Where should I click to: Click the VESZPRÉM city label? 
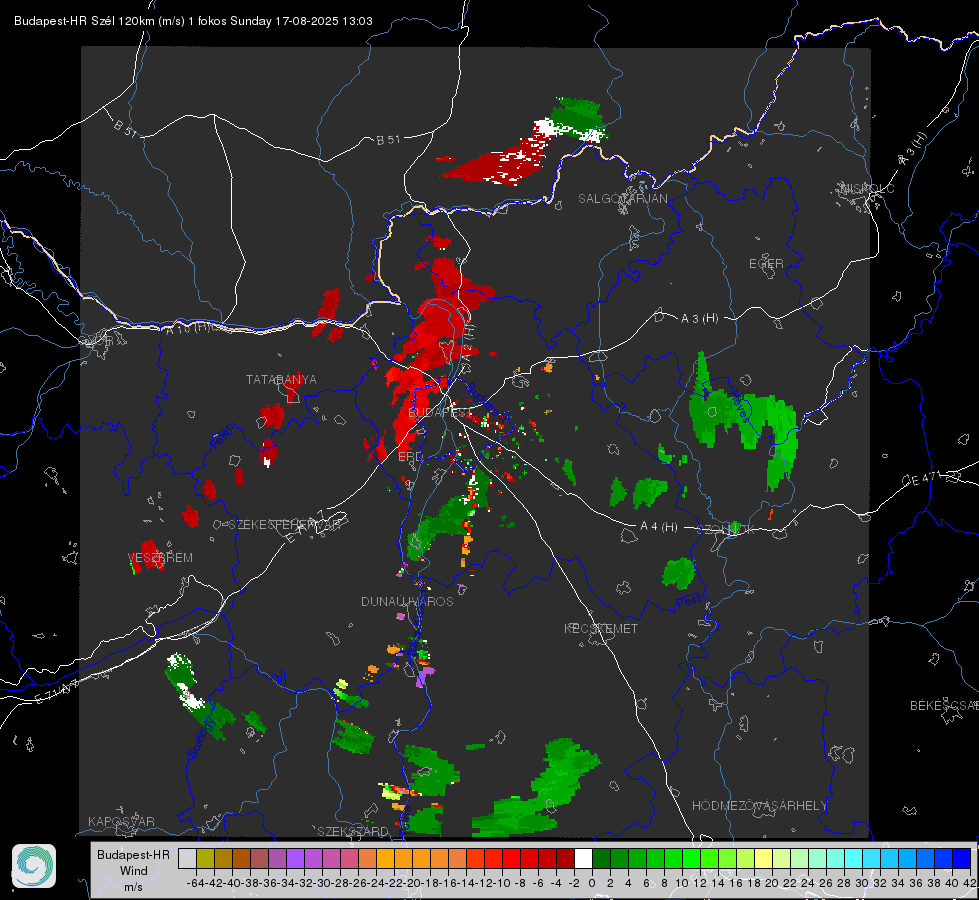pos(160,558)
